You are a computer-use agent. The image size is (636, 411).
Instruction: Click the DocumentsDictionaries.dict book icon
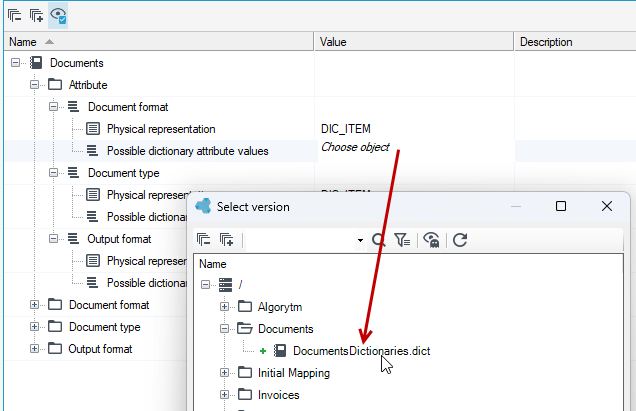point(280,351)
